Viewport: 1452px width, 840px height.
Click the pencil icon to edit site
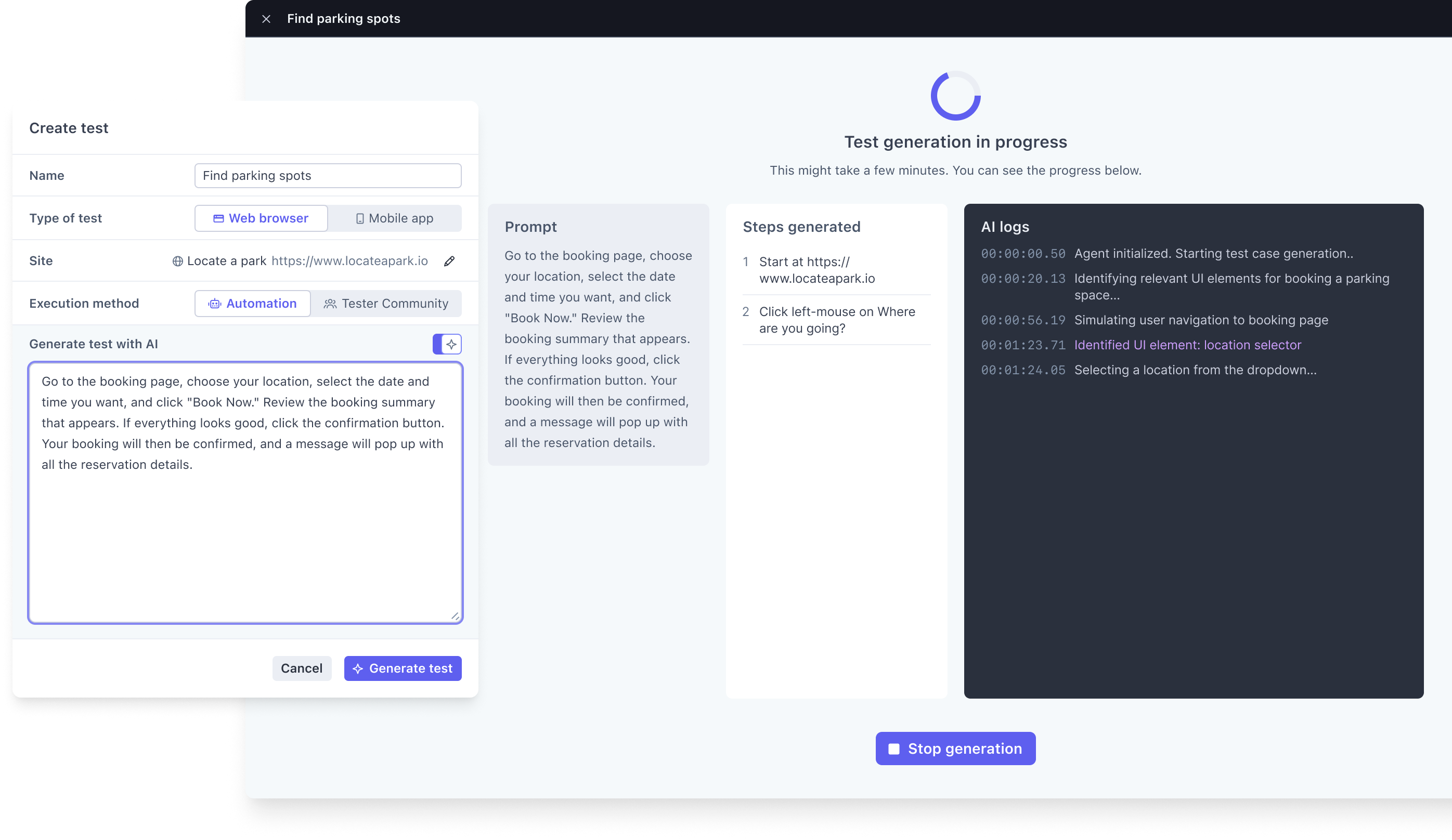click(x=449, y=261)
